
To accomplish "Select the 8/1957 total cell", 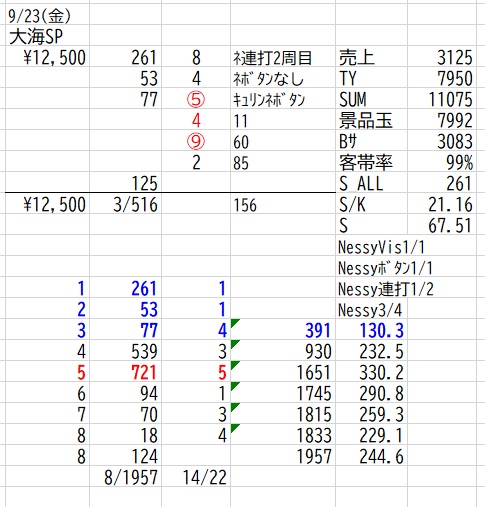I will click(131, 478).
